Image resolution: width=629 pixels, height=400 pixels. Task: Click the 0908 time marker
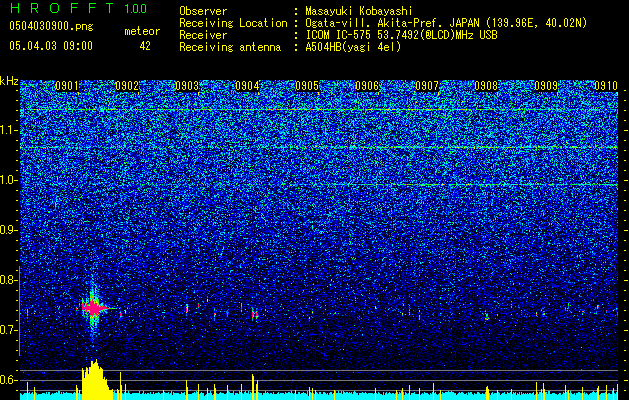[486, 86]
